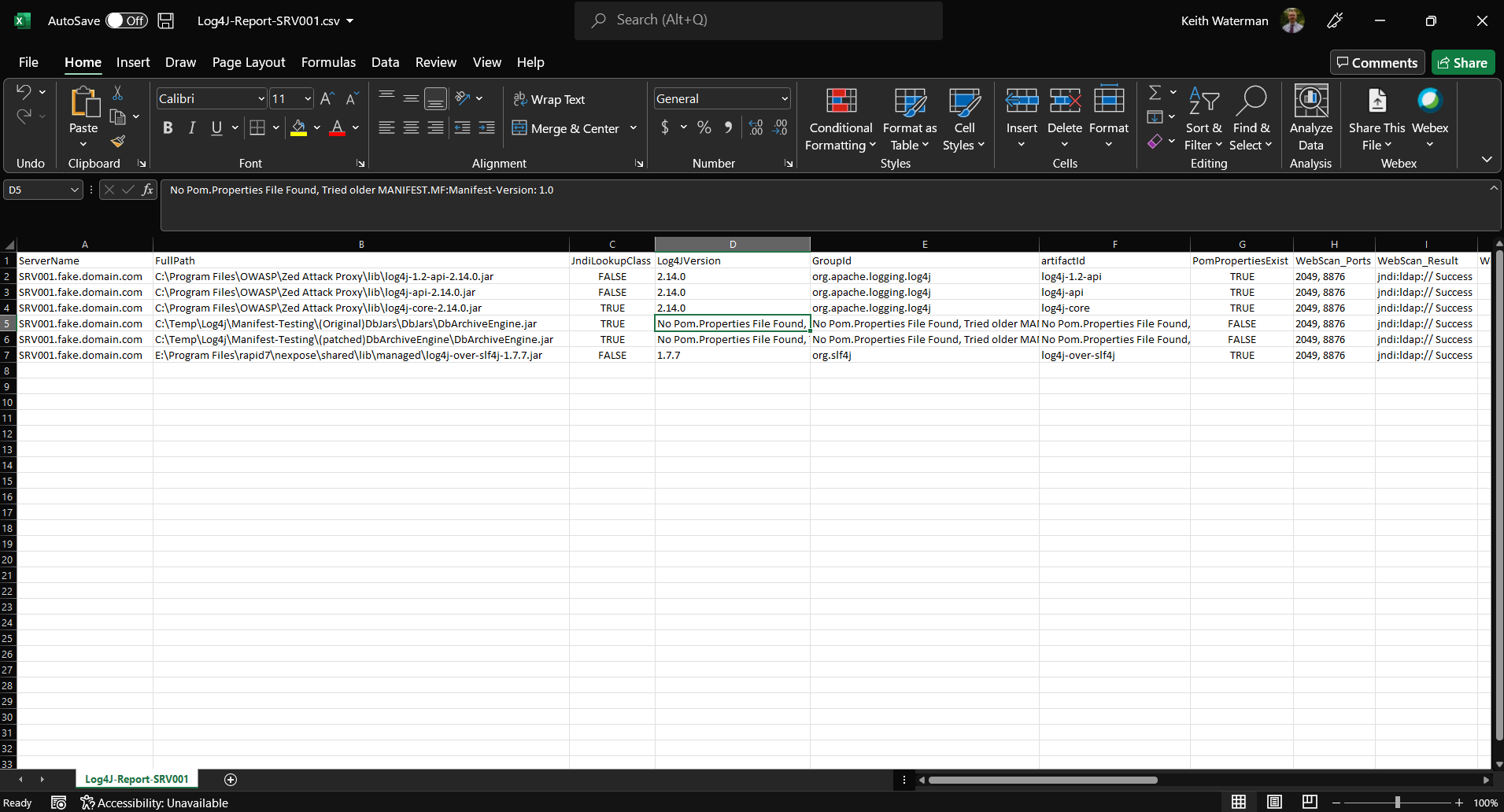Click the Search box in title bar
The image size is (1504, 812).
(759, 20)
